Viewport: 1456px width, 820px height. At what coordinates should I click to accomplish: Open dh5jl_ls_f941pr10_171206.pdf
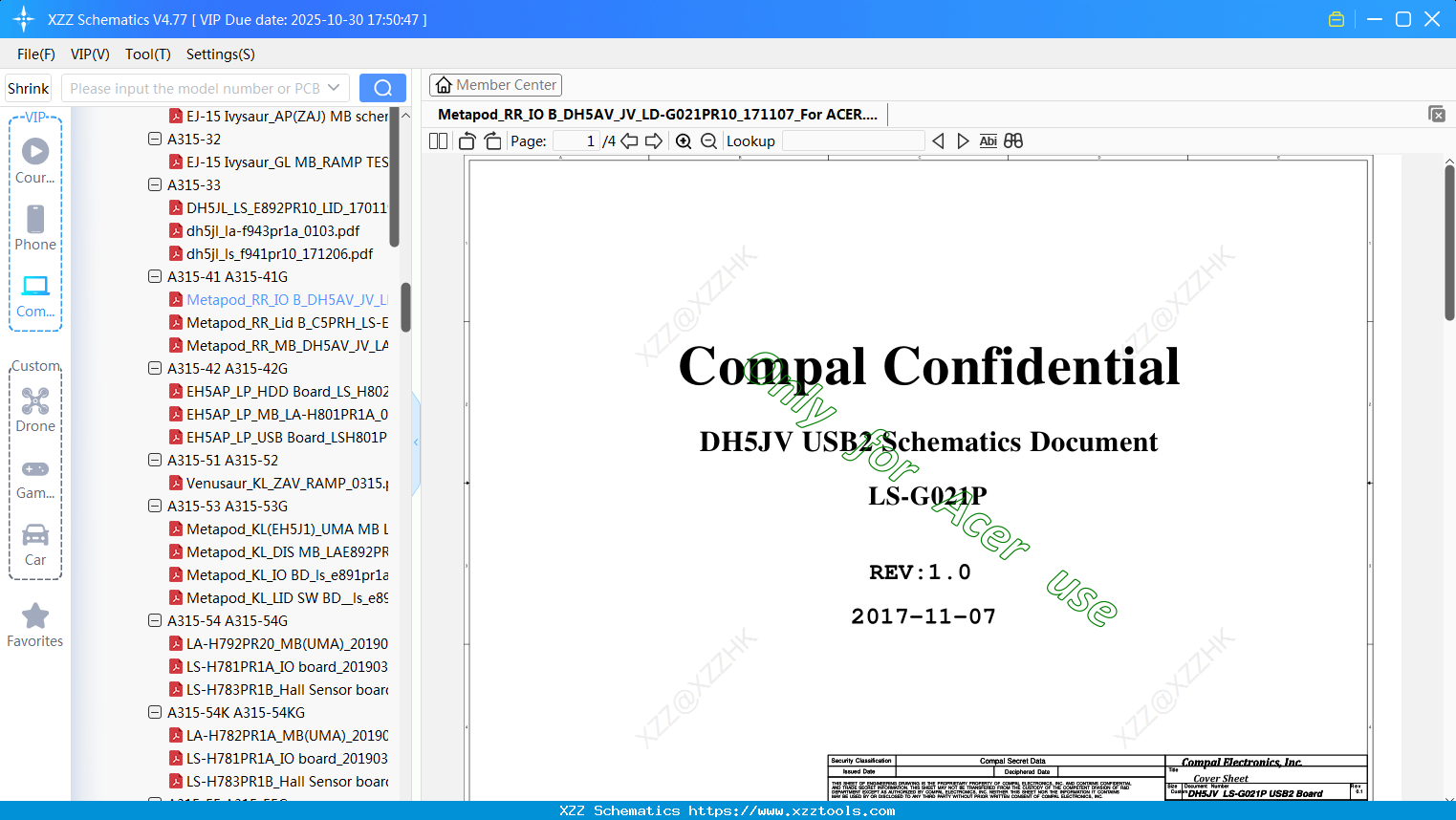pos(272,253)
